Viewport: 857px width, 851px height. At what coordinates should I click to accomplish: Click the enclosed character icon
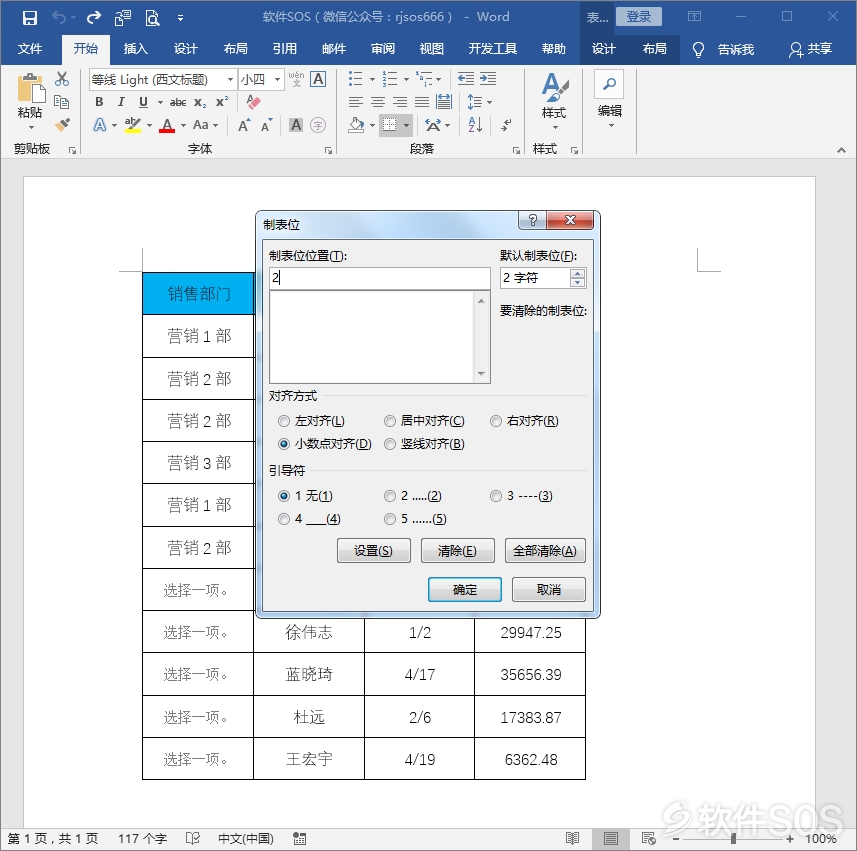(x=318, y=125)
